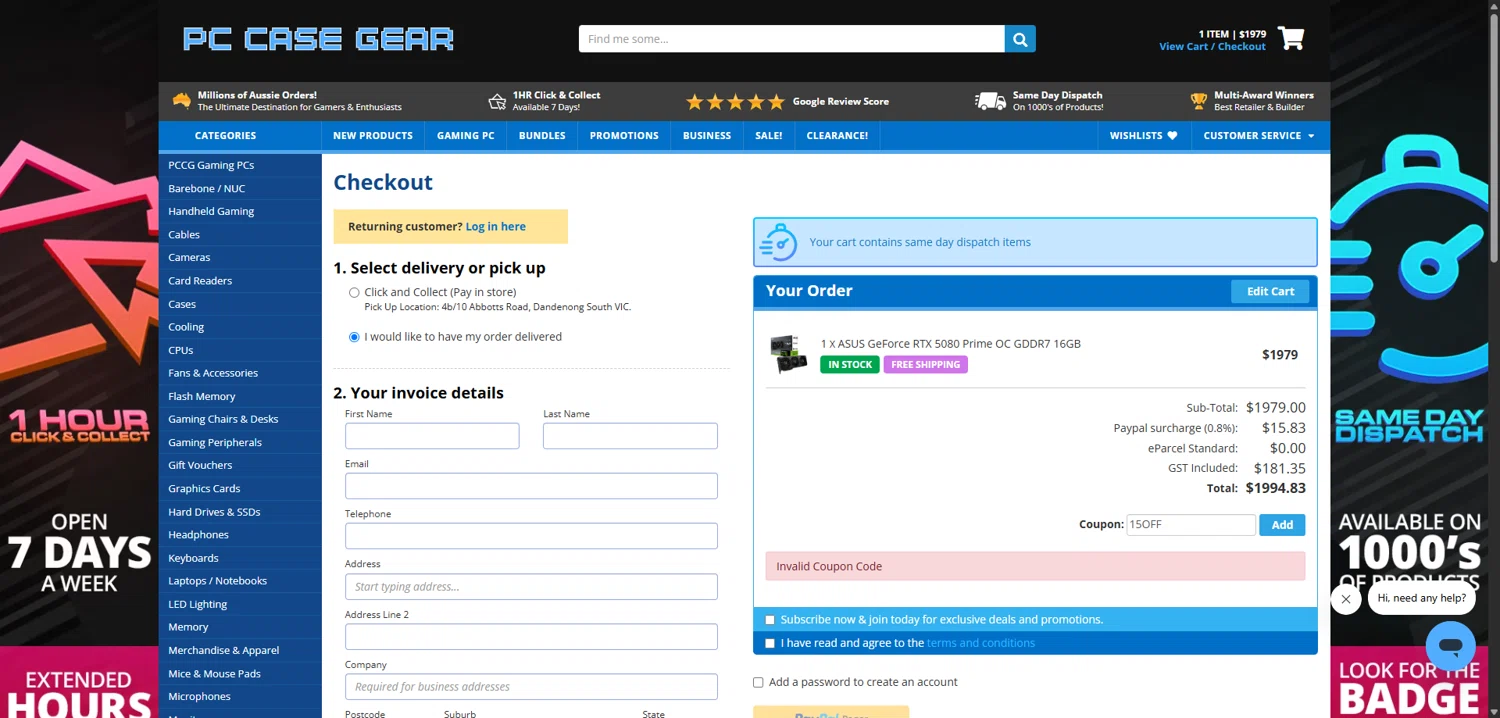Click the Same Day Dispatch truck icon

[990, 101]
